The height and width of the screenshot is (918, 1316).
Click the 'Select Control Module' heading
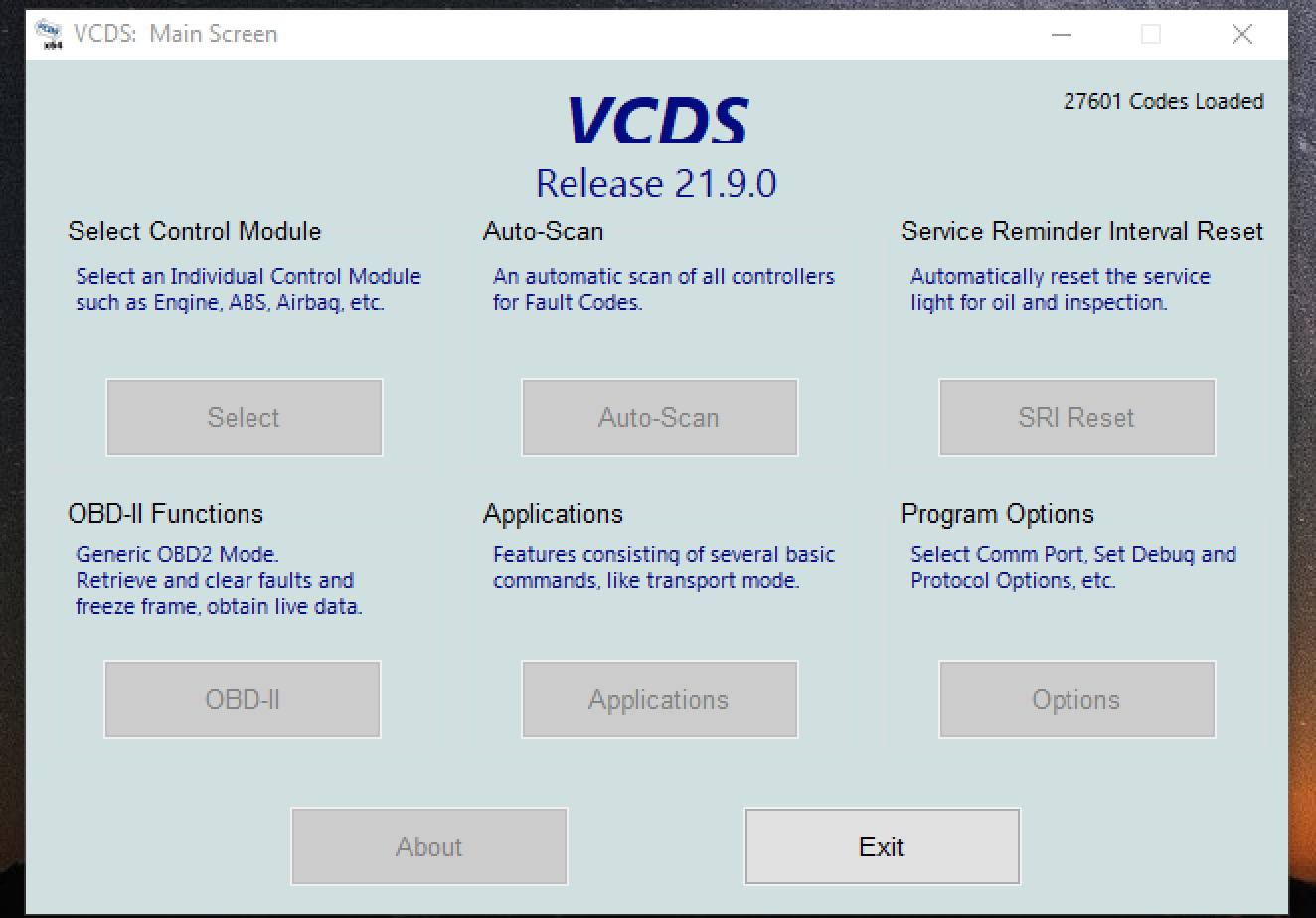(195, 231)
